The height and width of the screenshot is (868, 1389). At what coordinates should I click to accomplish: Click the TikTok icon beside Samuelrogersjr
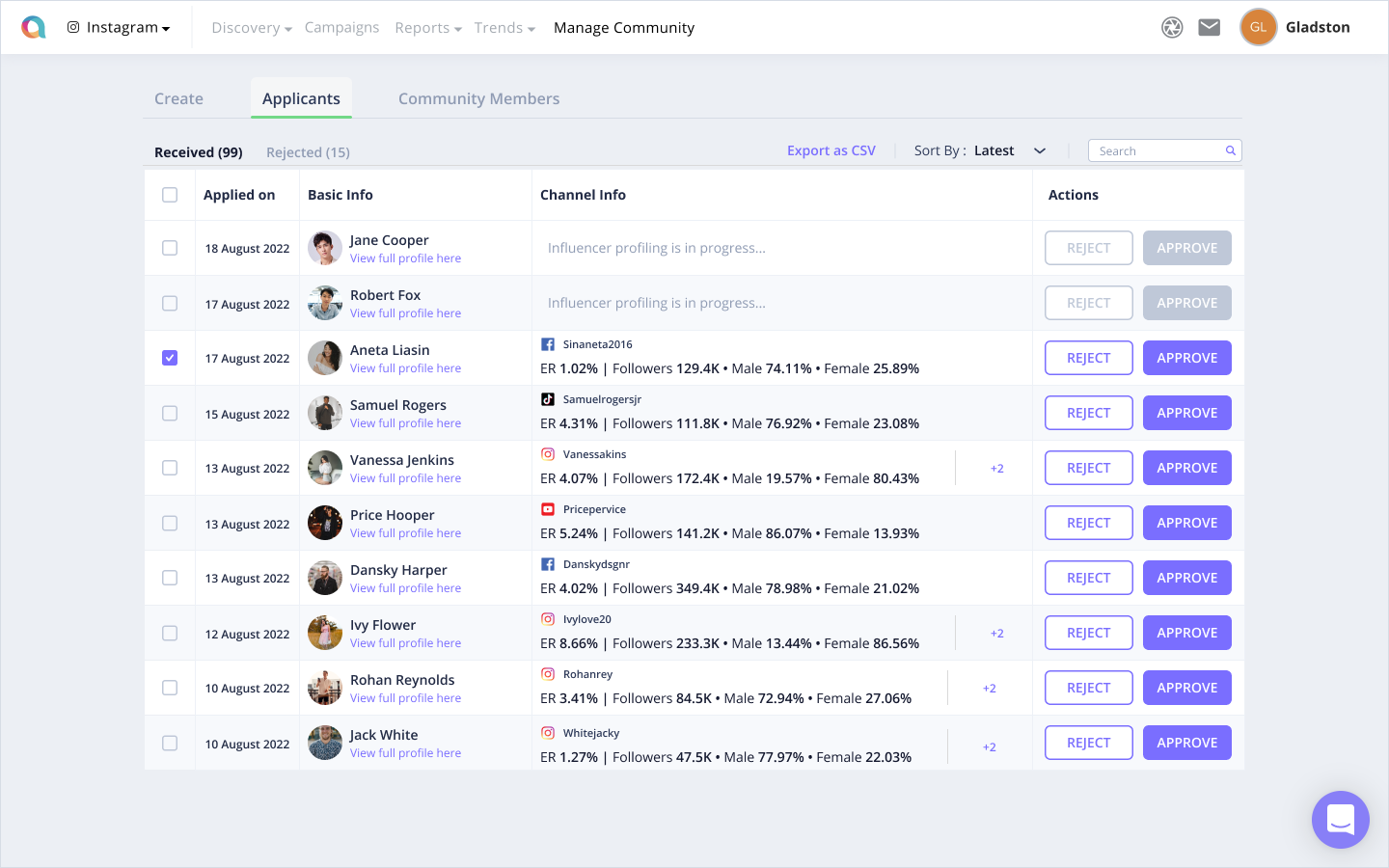(x=548, y=399)
